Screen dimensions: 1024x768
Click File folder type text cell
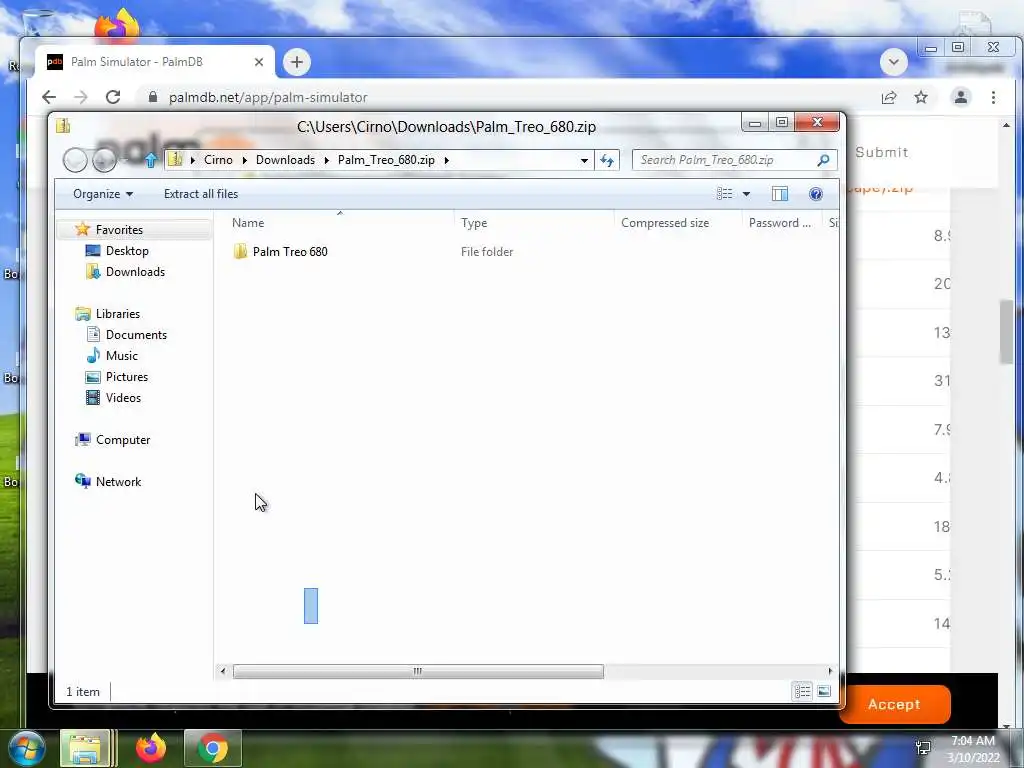click(487, 251)
